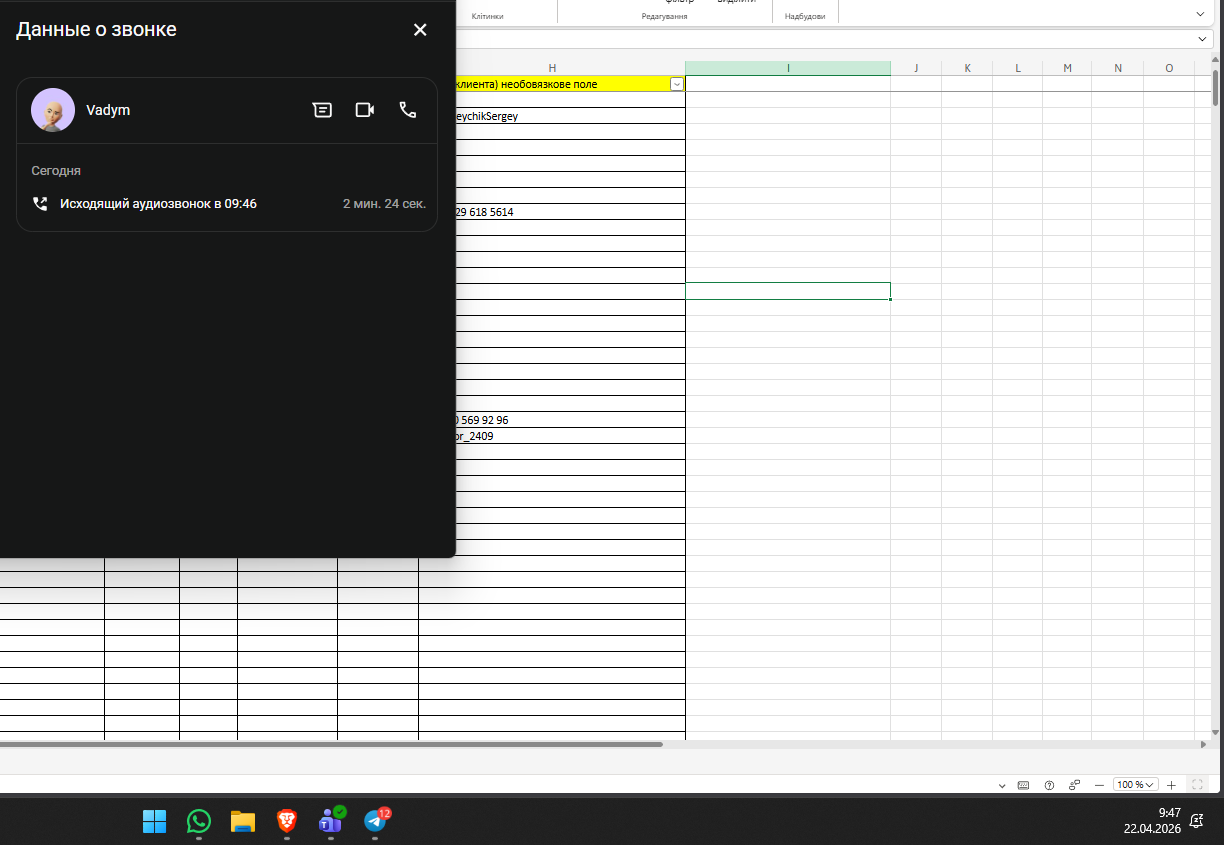This screenshot has width=1224, height=845.
Task: Click the Сегодня date label
Action: [56, 171]
